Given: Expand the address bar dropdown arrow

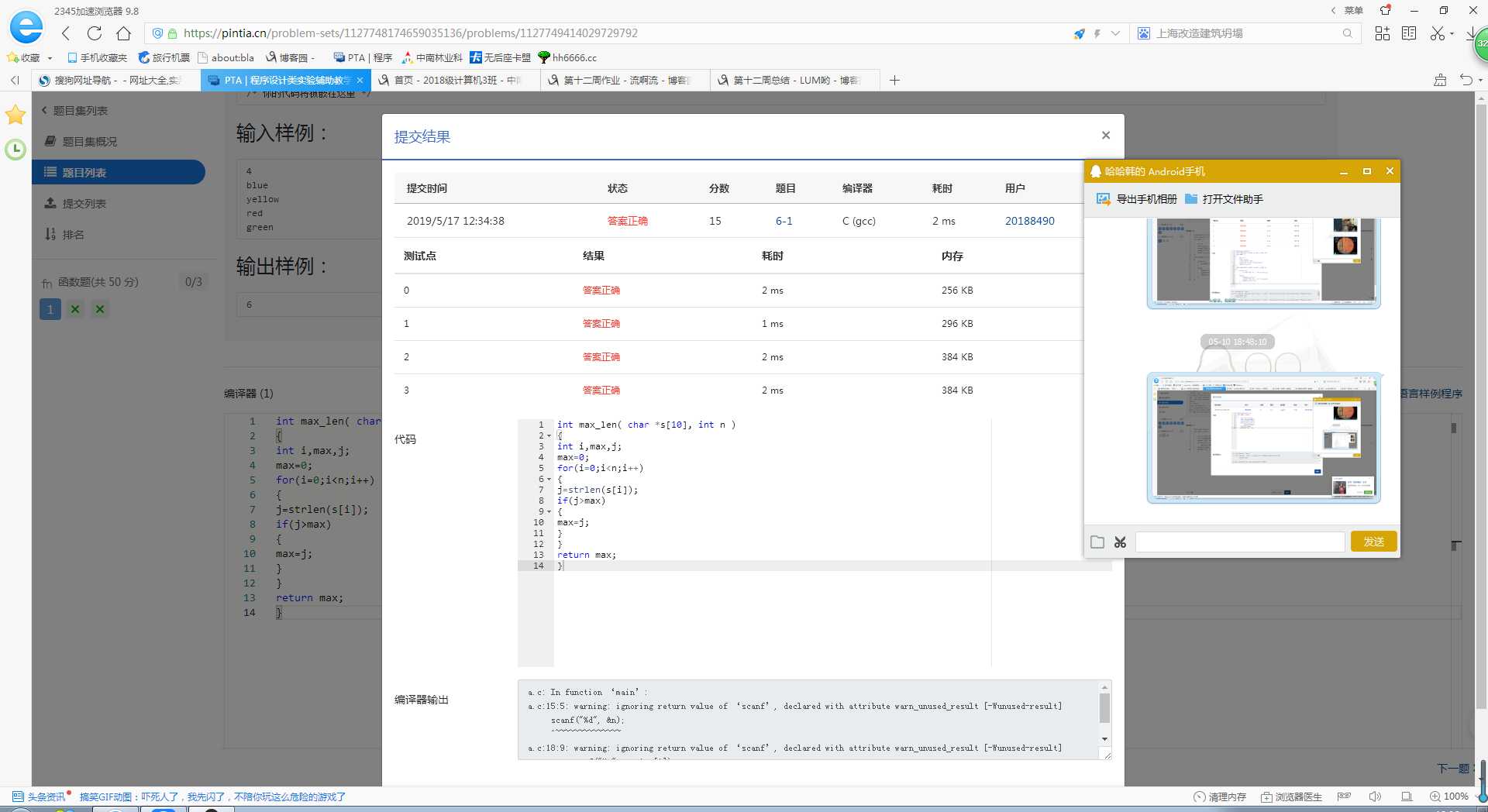Looking at the screenshot, I should [1115, 33].
